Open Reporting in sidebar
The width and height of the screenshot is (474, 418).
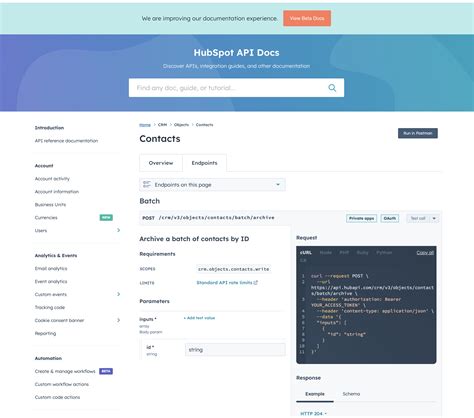pos(45,333)
